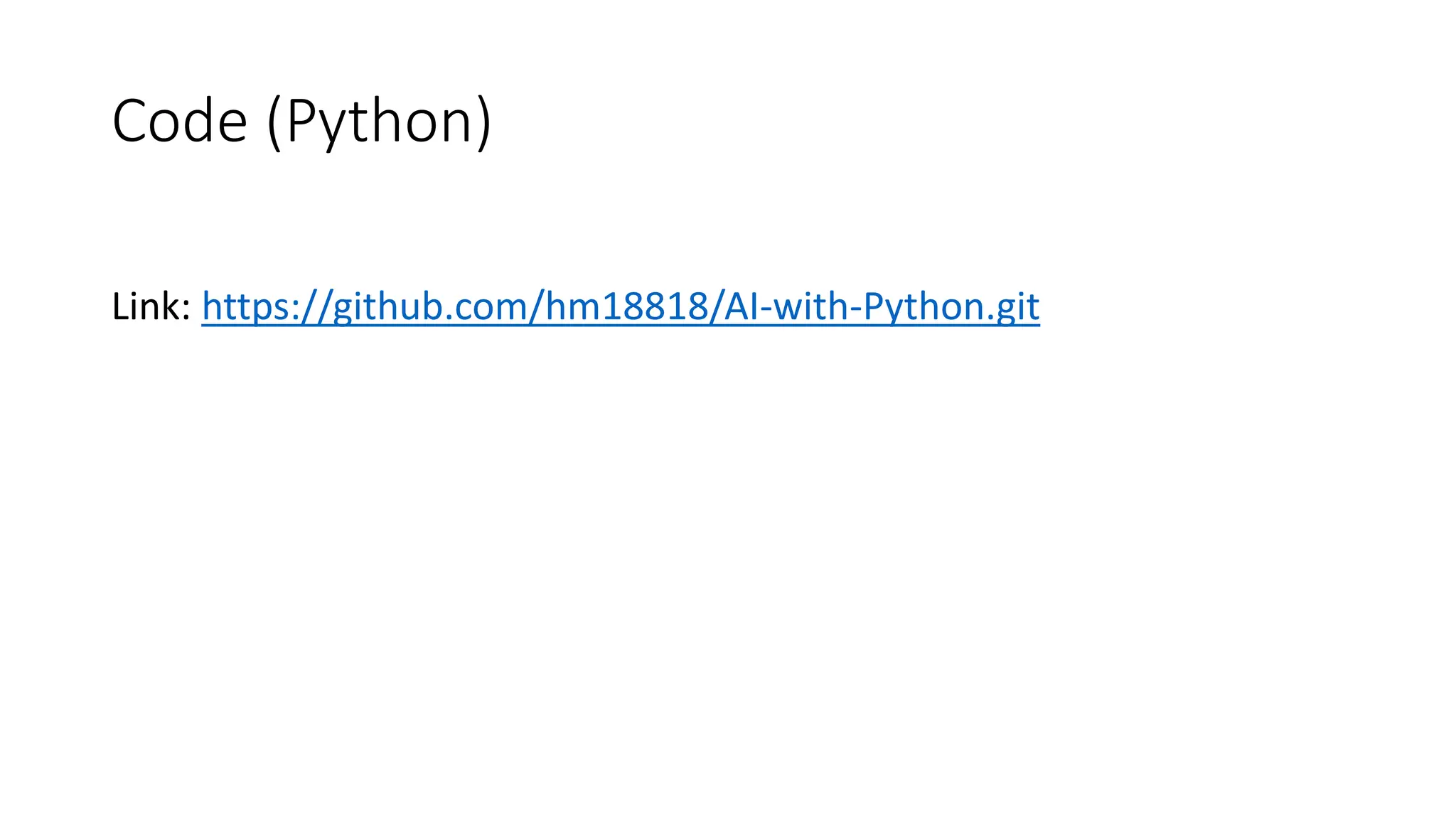Viewport: 1456px width, 819px height.
Task: Click the word 'Code' in the title
Action: tap(179, 122)
